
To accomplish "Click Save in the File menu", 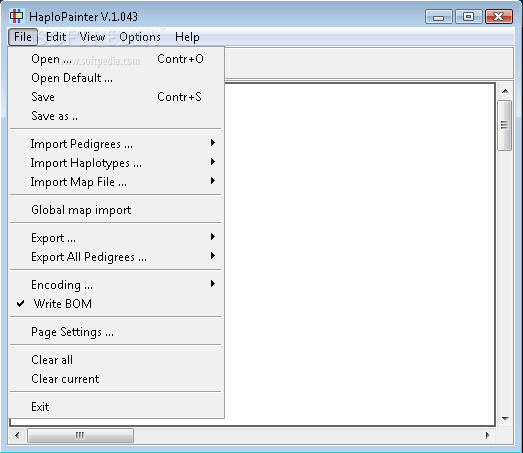I will (x=117, y=97).
